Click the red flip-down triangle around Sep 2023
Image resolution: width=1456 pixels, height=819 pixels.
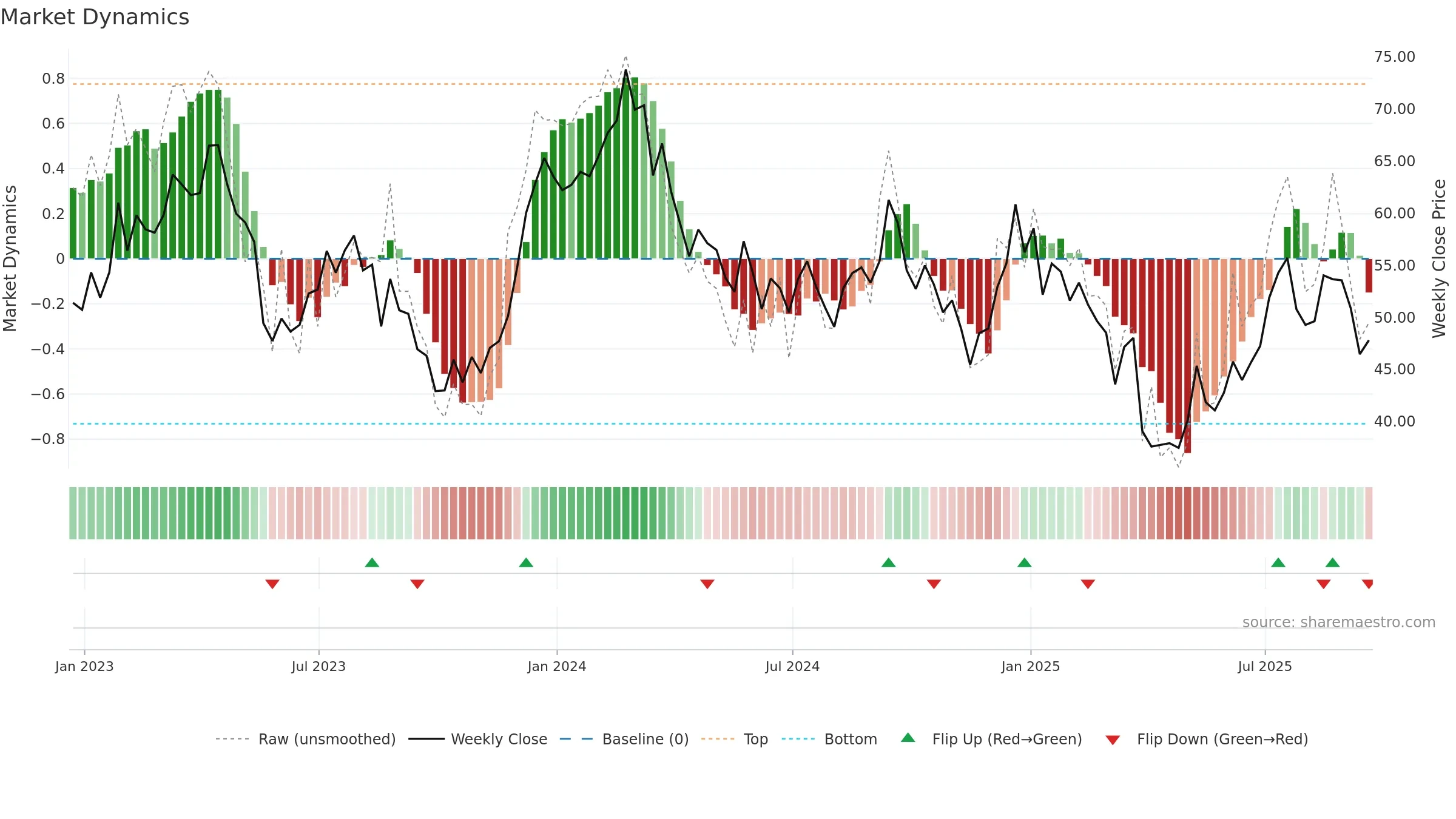click(417, 584)
